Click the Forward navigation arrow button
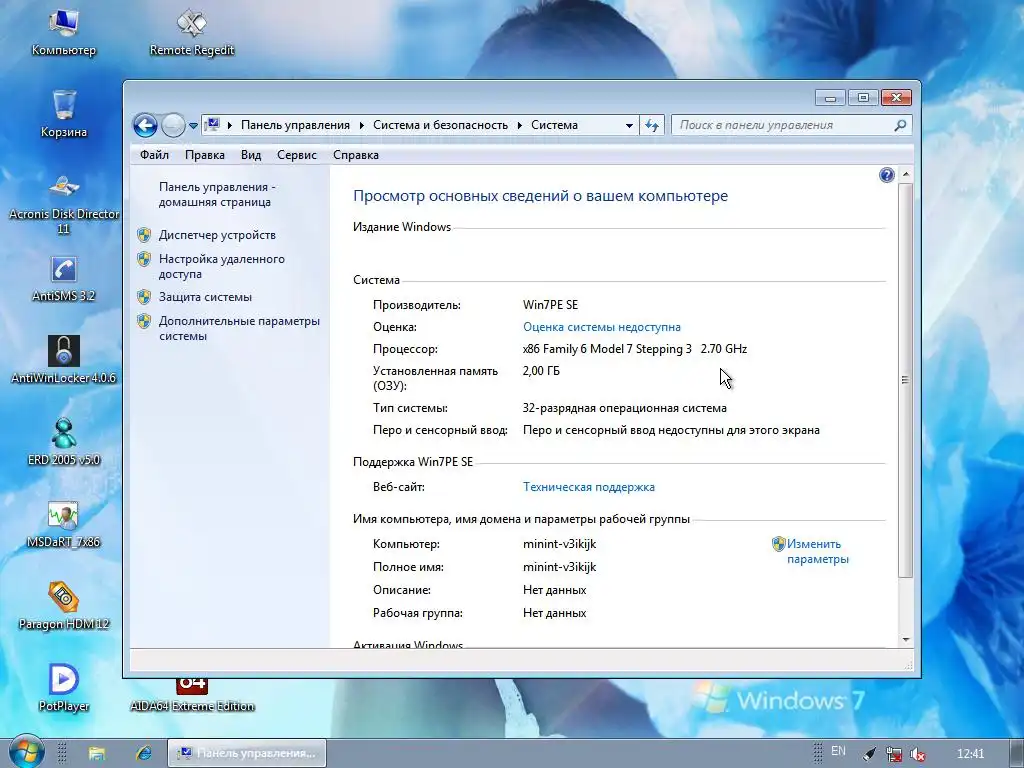The height and width of the screenshot is (768, 1024). 173,125
